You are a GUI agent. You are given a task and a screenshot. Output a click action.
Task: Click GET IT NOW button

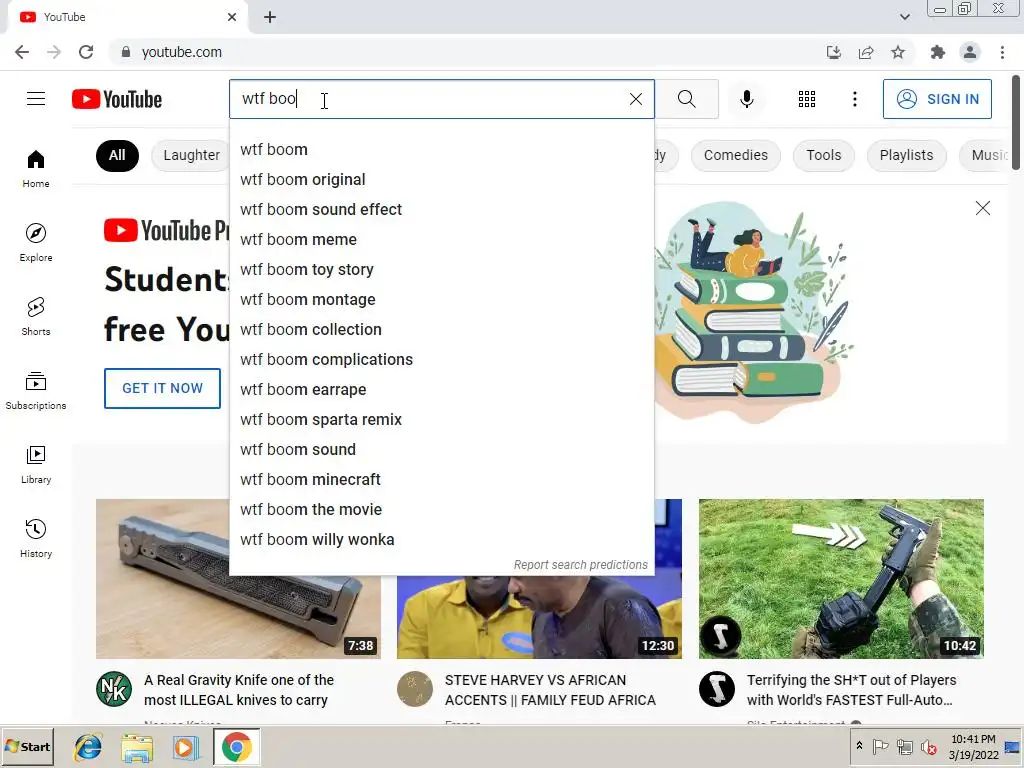pyautogui.click(x=163, y=389)
